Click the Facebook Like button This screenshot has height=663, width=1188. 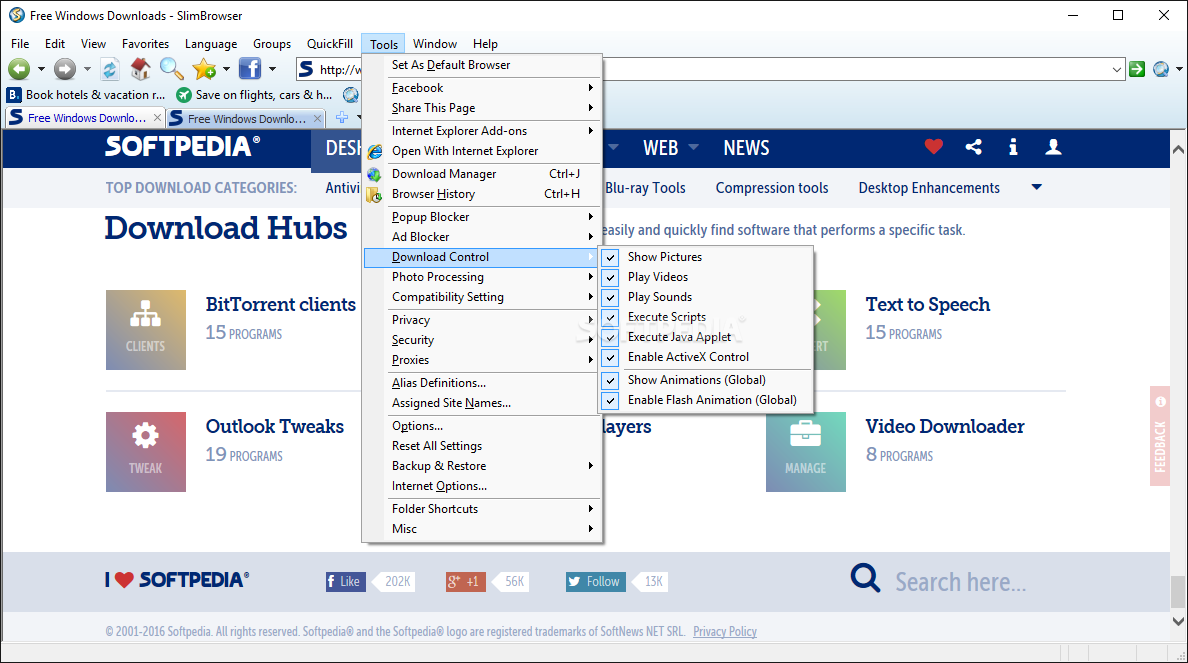(345, 581)
